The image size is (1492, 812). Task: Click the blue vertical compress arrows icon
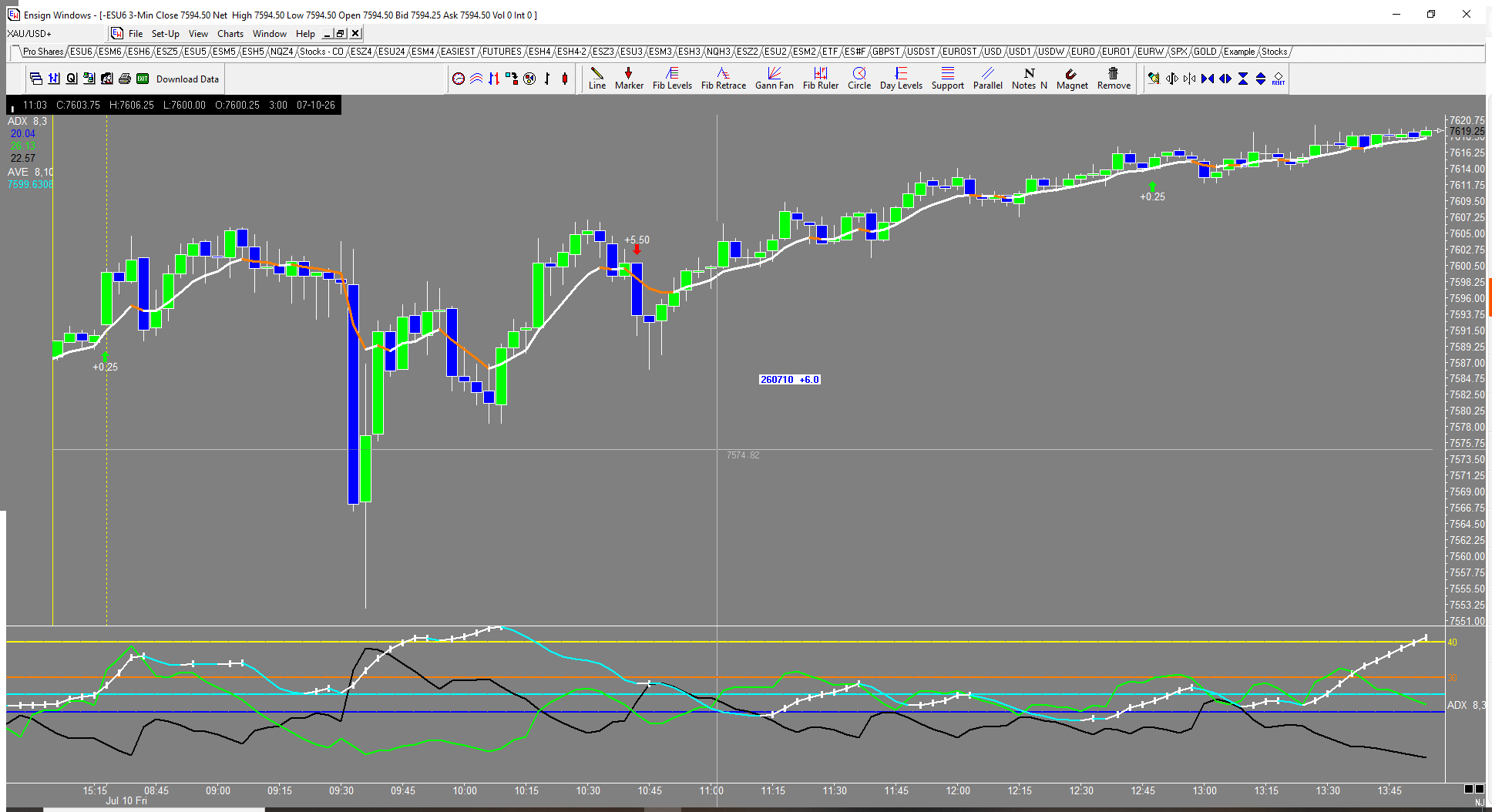pyautogui.click(x=1243, y=79)
